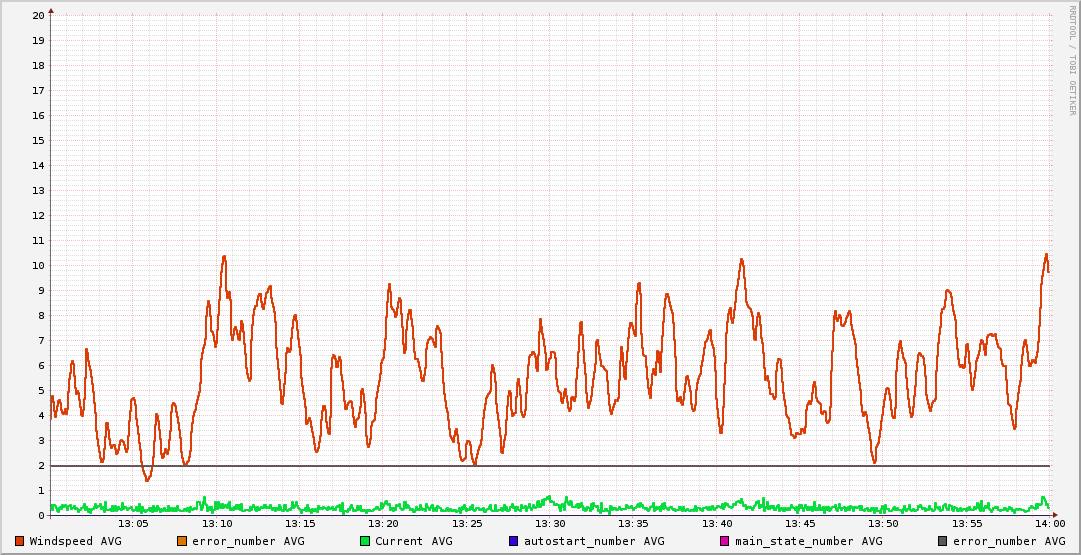The width and height of the screenshot is (1081, 555).
Task: Click the gray error_number legend swatch
Action: pos(943,541)
